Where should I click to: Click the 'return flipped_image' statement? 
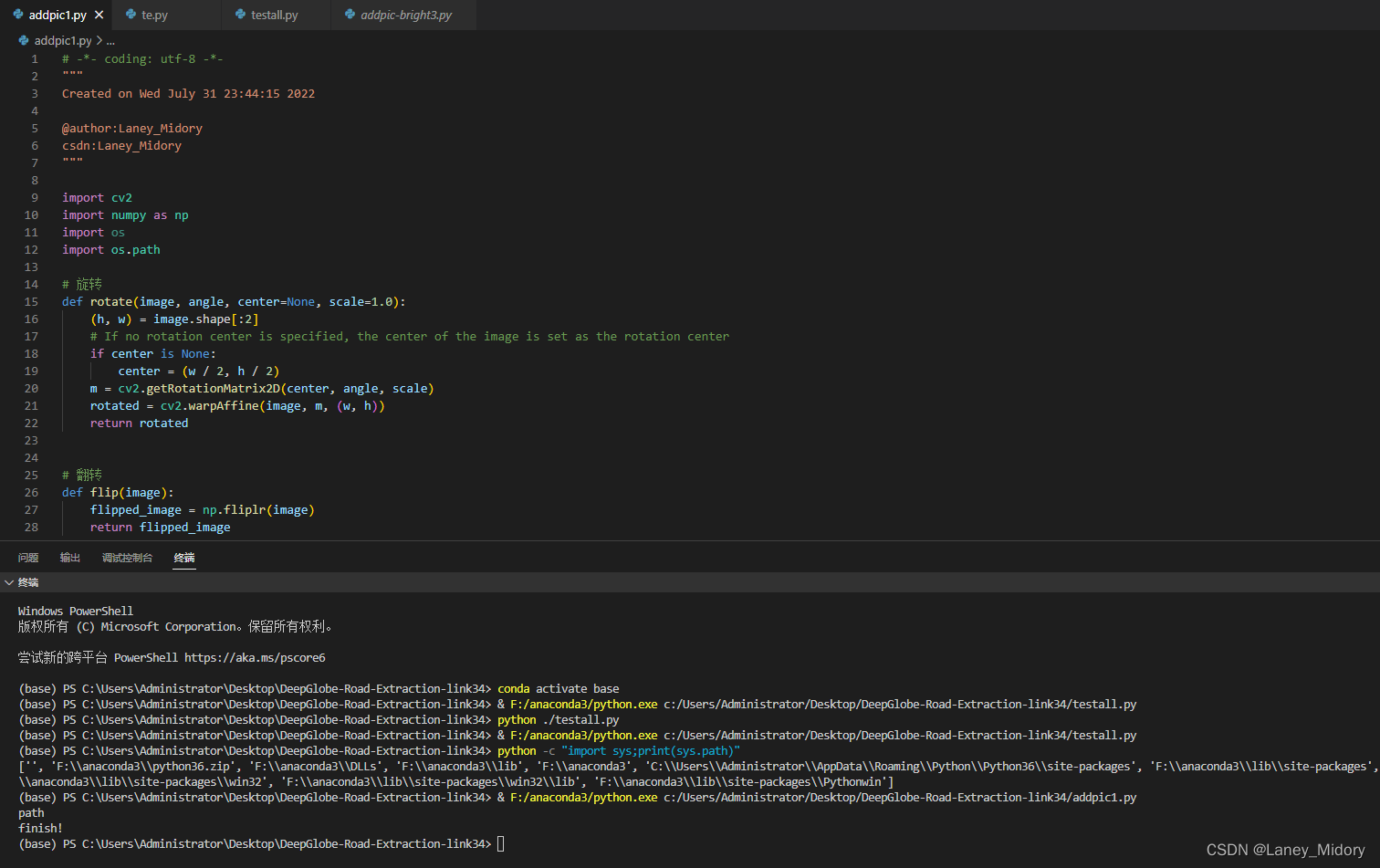point(161,527)
